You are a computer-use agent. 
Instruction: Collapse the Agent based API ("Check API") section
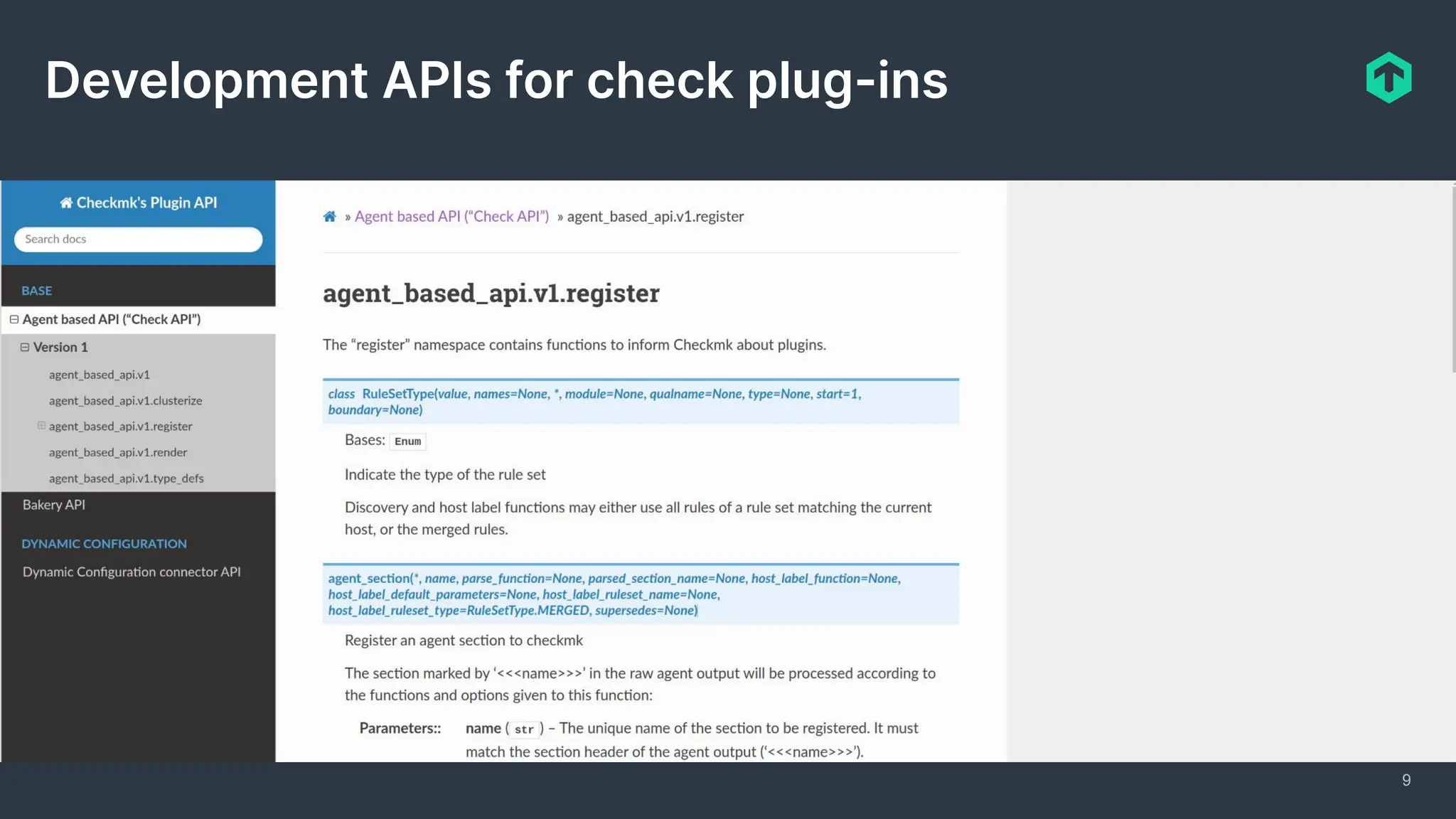[x=14, y=319]
